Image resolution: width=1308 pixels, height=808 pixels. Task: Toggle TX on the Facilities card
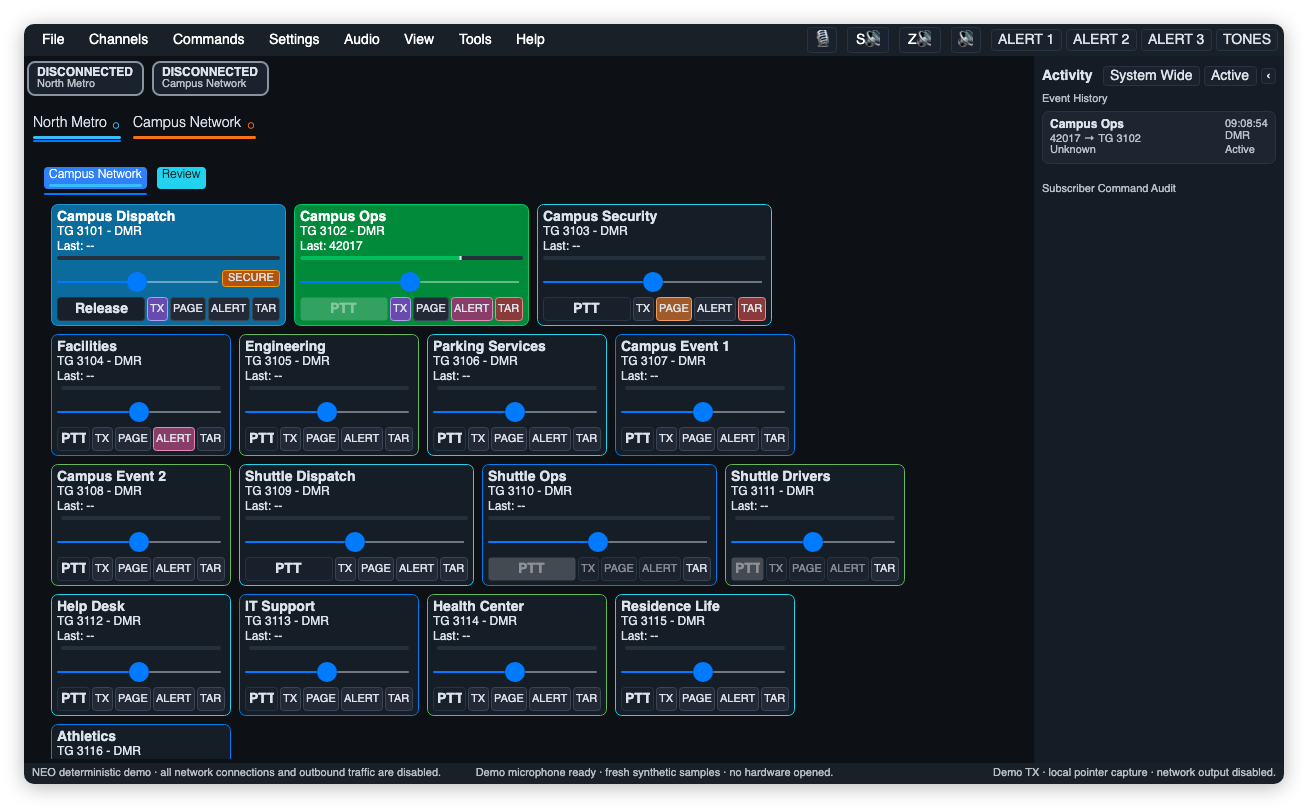[x=102, y=438]
